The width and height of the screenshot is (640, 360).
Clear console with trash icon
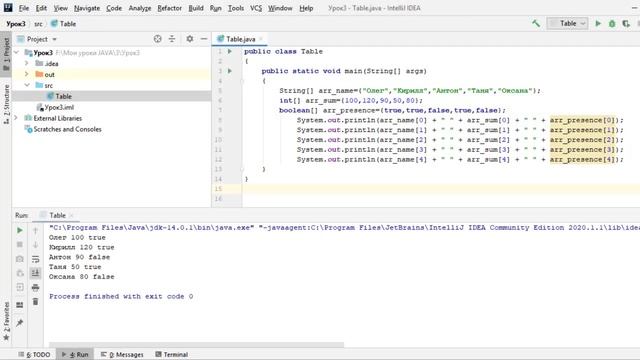click(36, 302)
